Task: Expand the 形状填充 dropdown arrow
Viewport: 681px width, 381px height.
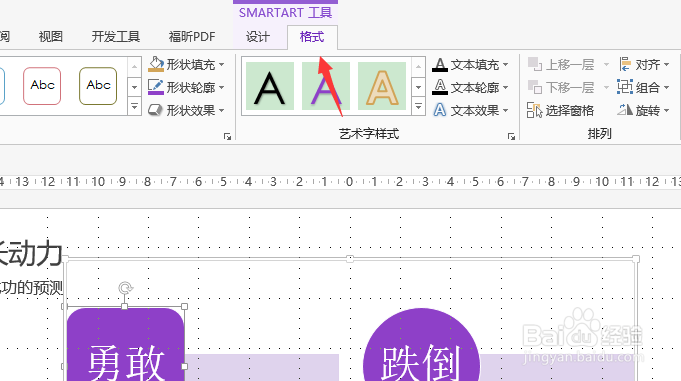Action: (x=221, y=65)
